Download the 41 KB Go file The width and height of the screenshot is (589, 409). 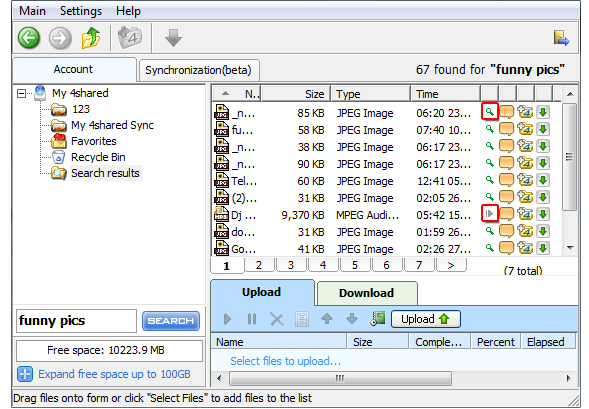point(543,248)
